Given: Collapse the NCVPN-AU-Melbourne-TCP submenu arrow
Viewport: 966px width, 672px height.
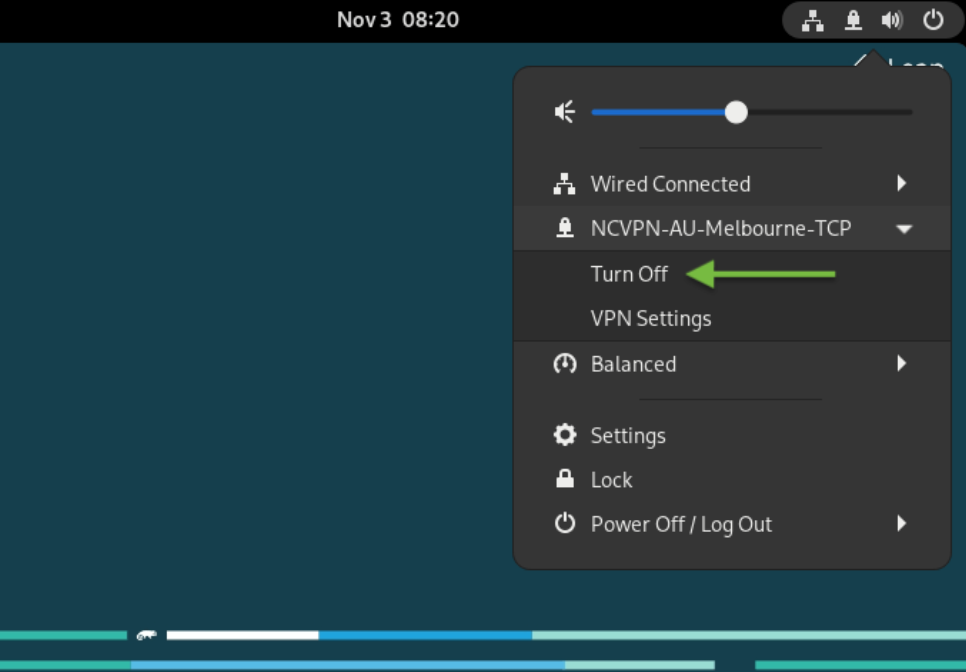Looking at the screenshot, I should pos(904,229).
